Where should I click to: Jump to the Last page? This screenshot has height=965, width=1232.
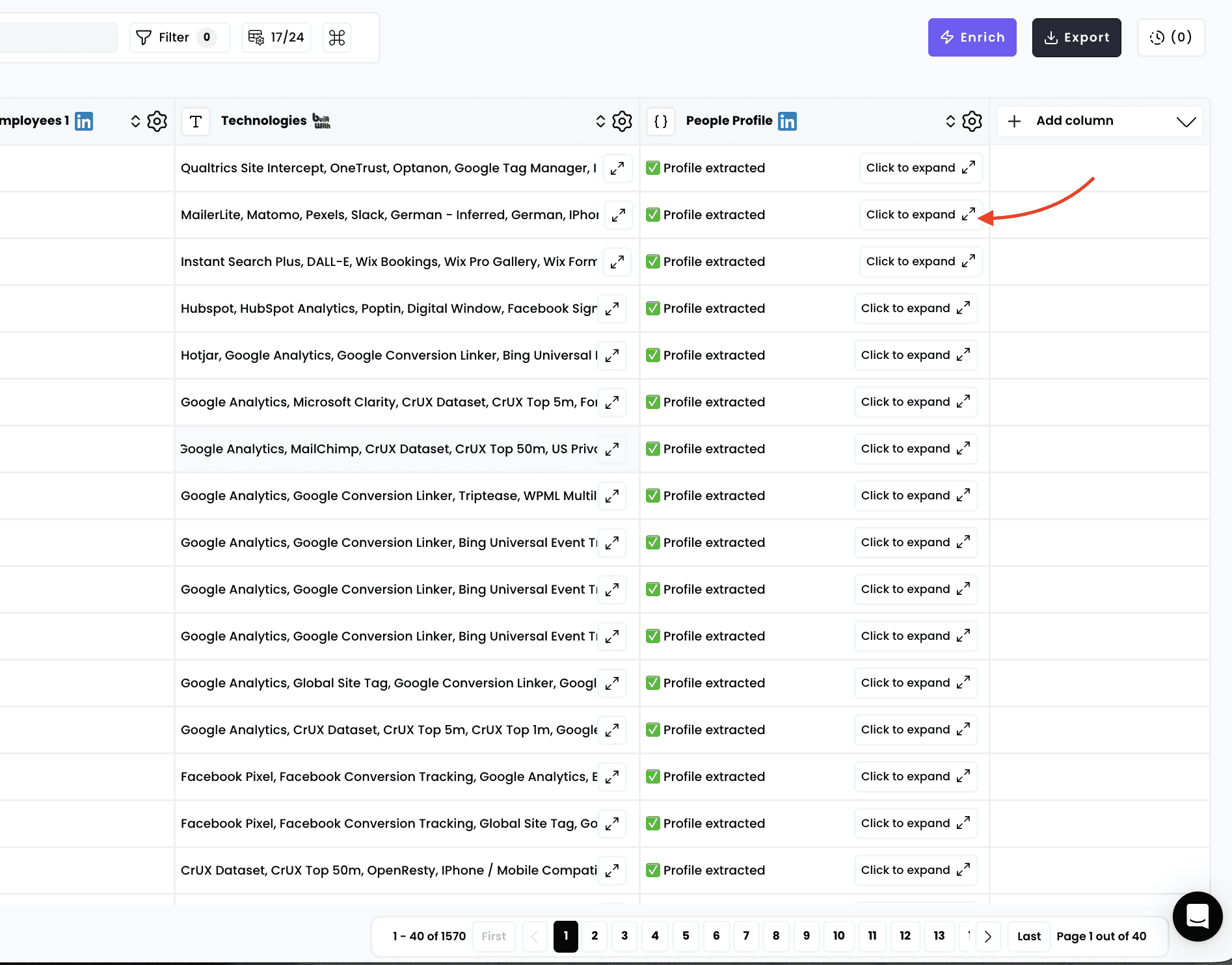[x=1029, y=936]
